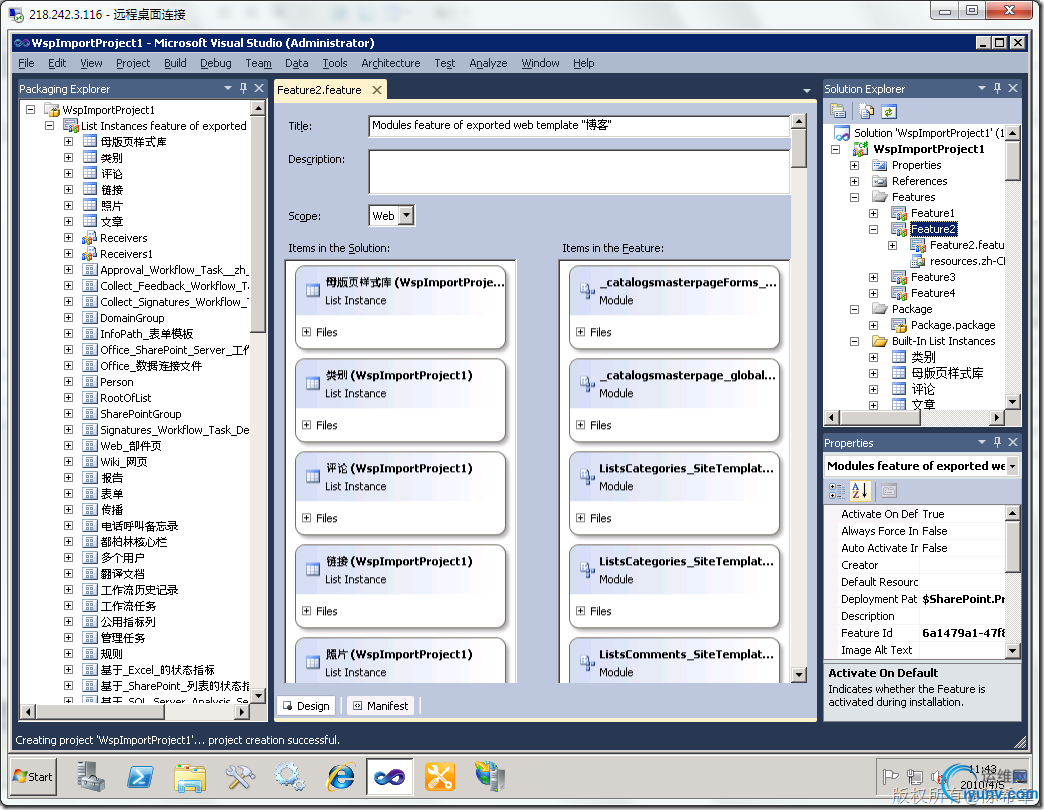Select Package.package in Solution Explorer
This screenshot has height=810, width=1044.
(952, 325)
